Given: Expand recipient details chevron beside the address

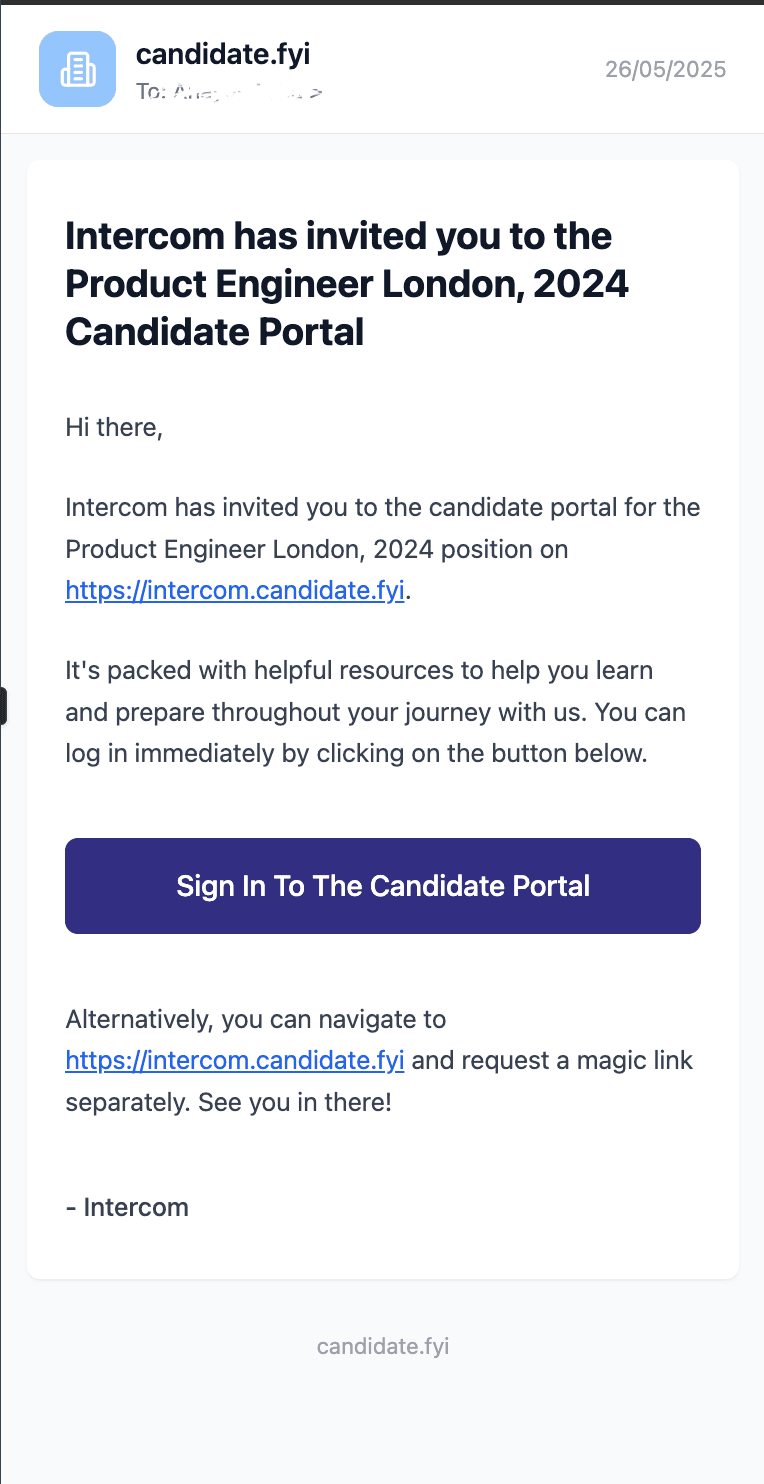Looking at the screenshot, I should pyautogui.click(x=316, y=94).
